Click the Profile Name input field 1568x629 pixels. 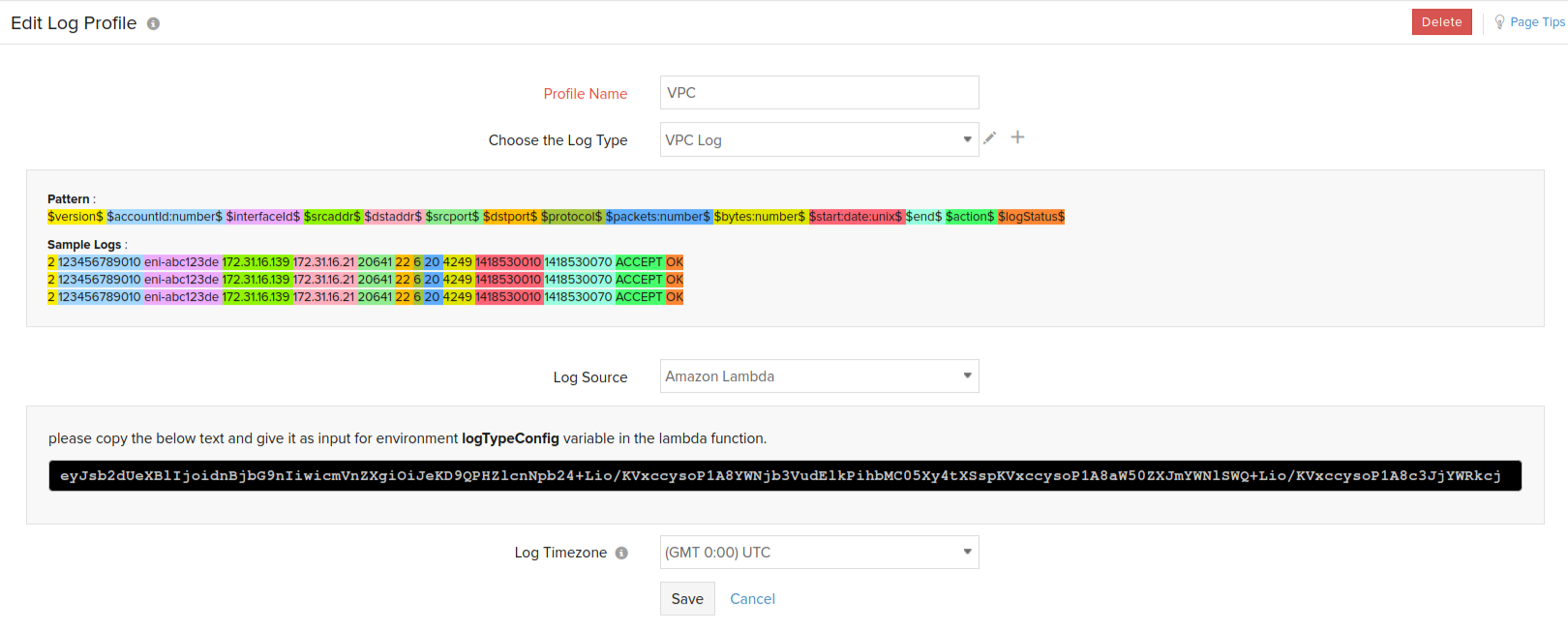click(x=819, y=93)
